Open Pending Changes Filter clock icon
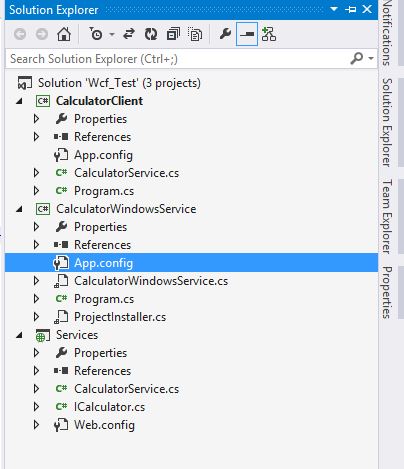The height and width of the screenshot is (469, 404). 96,34
